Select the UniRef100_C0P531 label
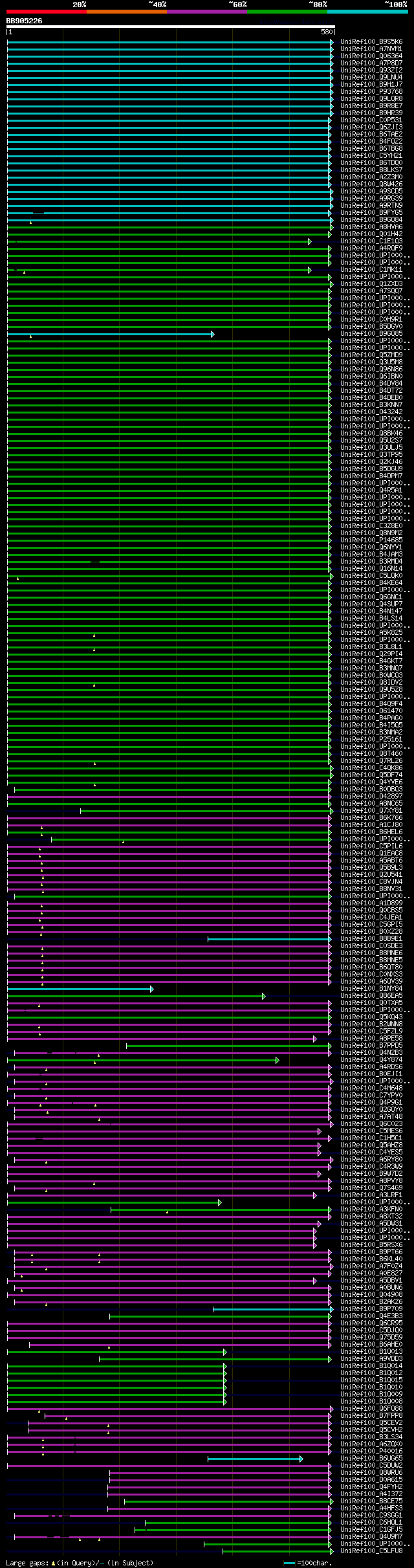Viewport: 414px width, 1568px height. coord(371,120)
